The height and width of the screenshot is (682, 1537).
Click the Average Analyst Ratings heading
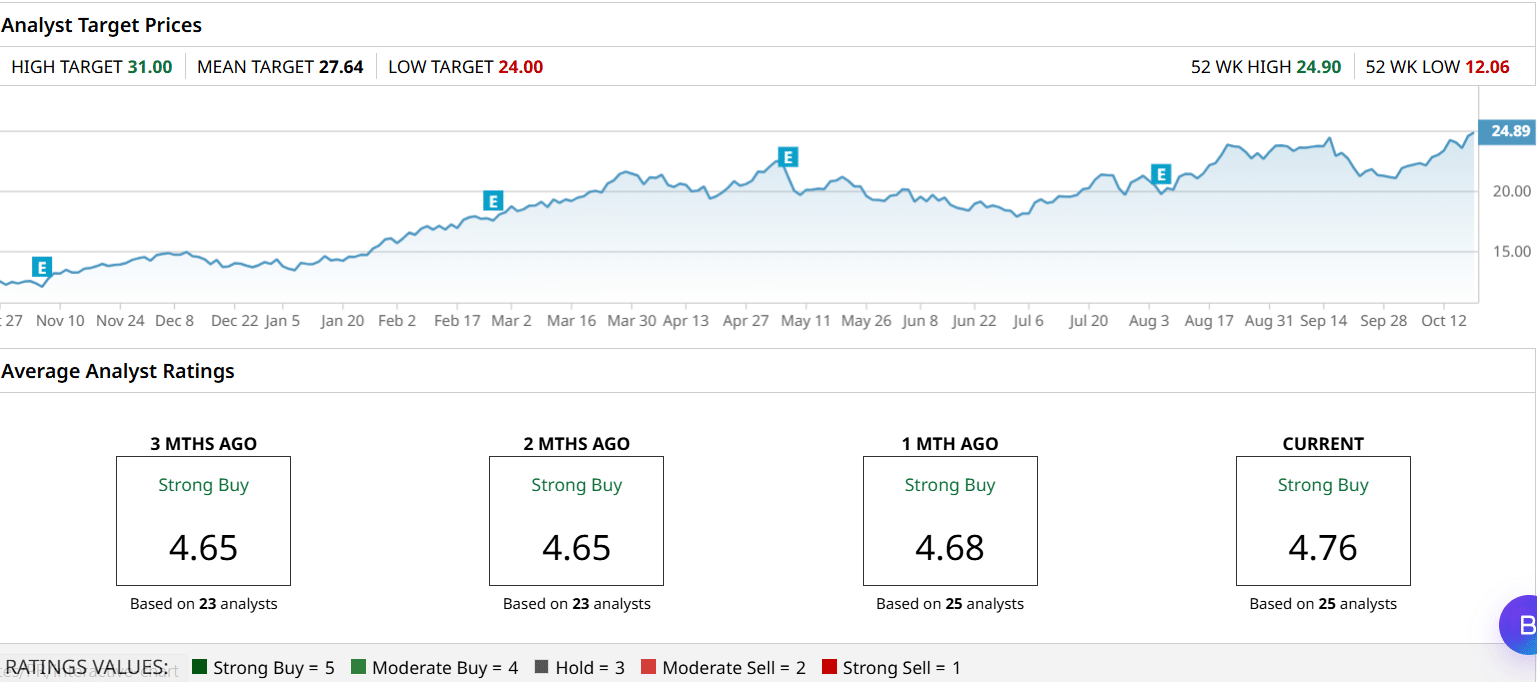click(118, 371)
